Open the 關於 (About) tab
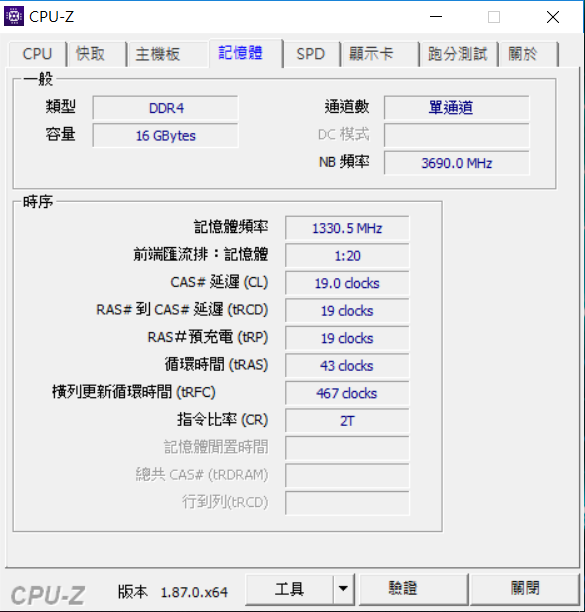 point(528,54)
